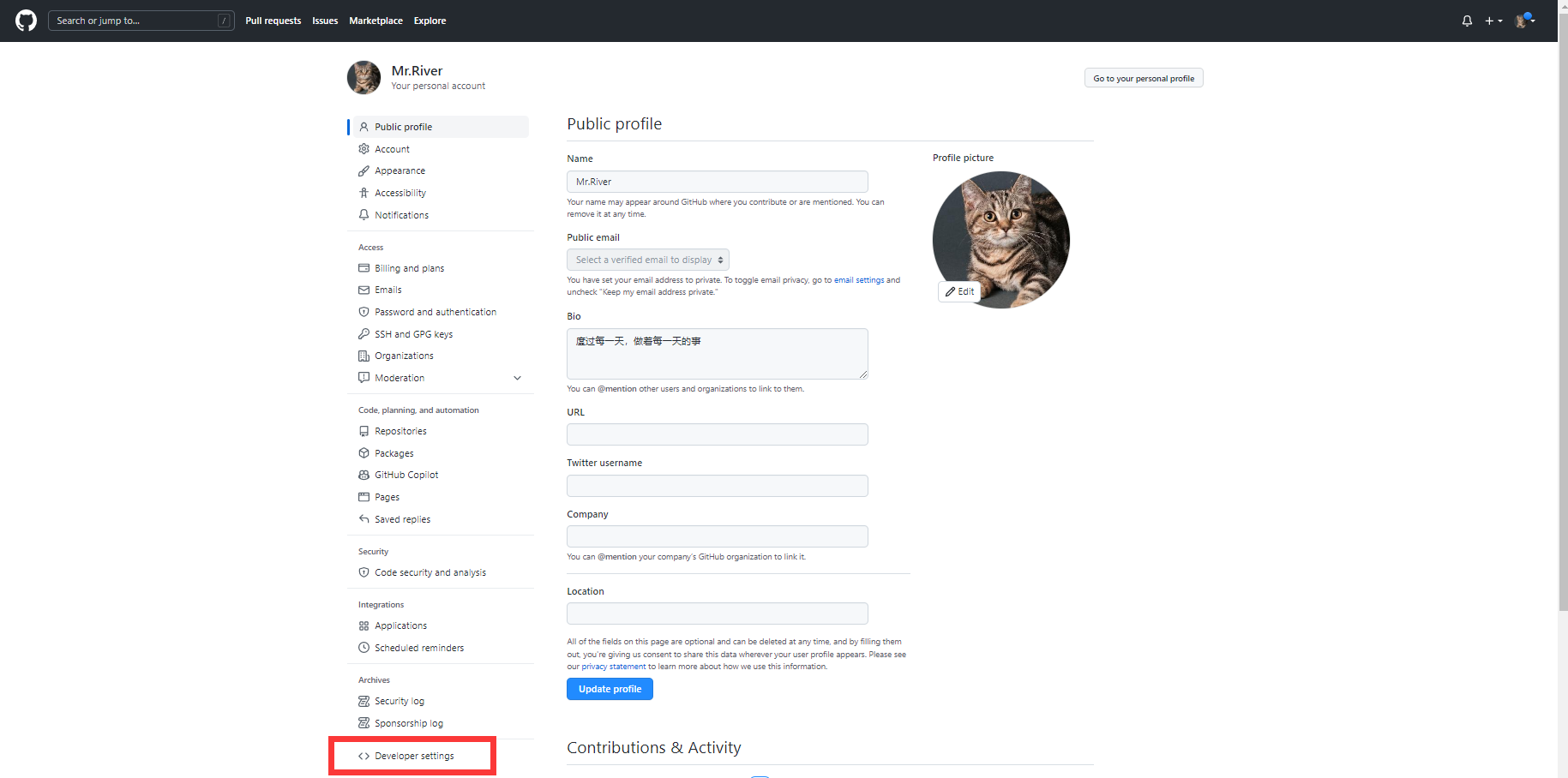Open SSH and GPG keys settings
The width and height of the screenshot is (1568, 778).
tap(413, 334)
